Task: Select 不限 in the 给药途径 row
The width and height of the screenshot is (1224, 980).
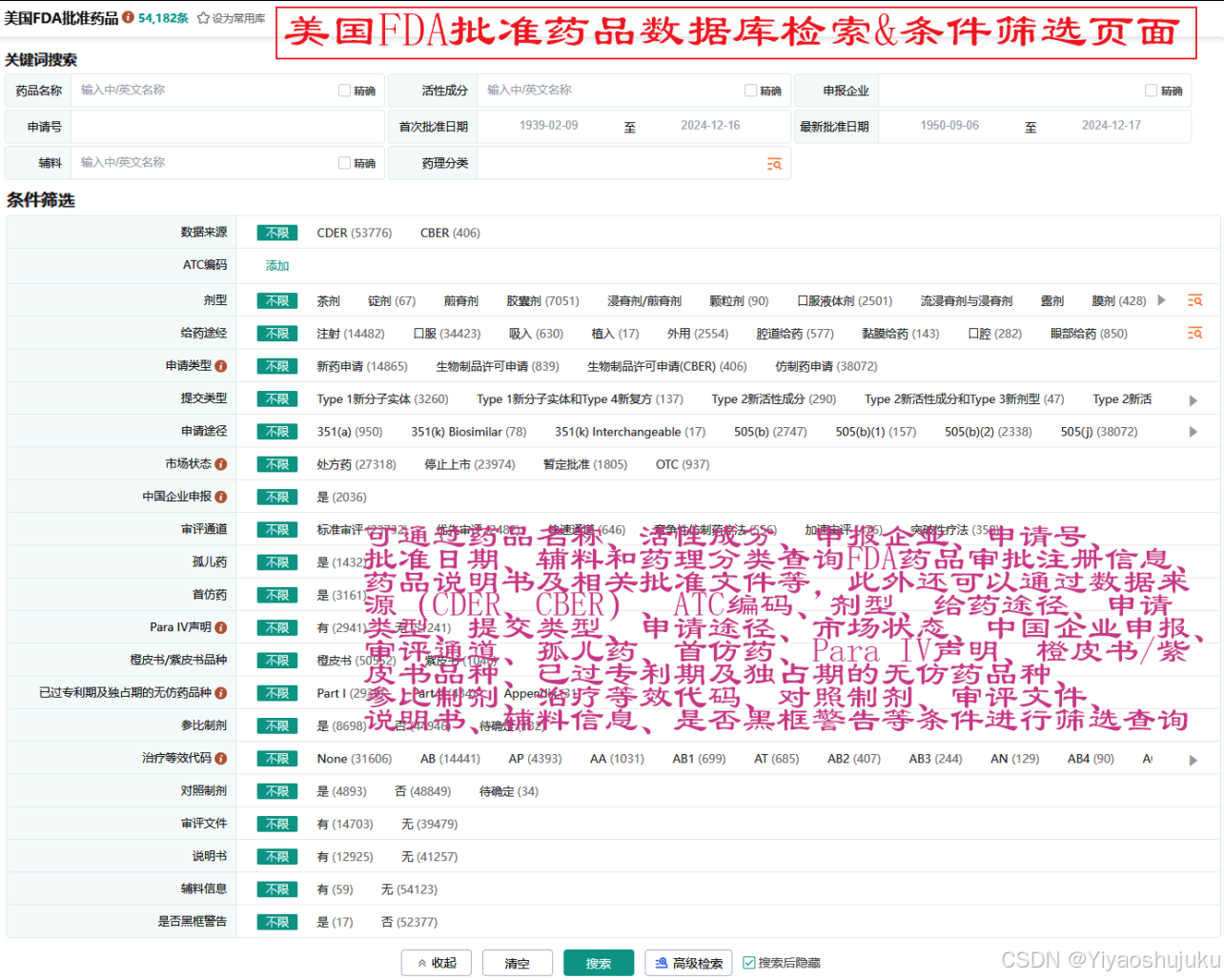Action: [277, 334]
